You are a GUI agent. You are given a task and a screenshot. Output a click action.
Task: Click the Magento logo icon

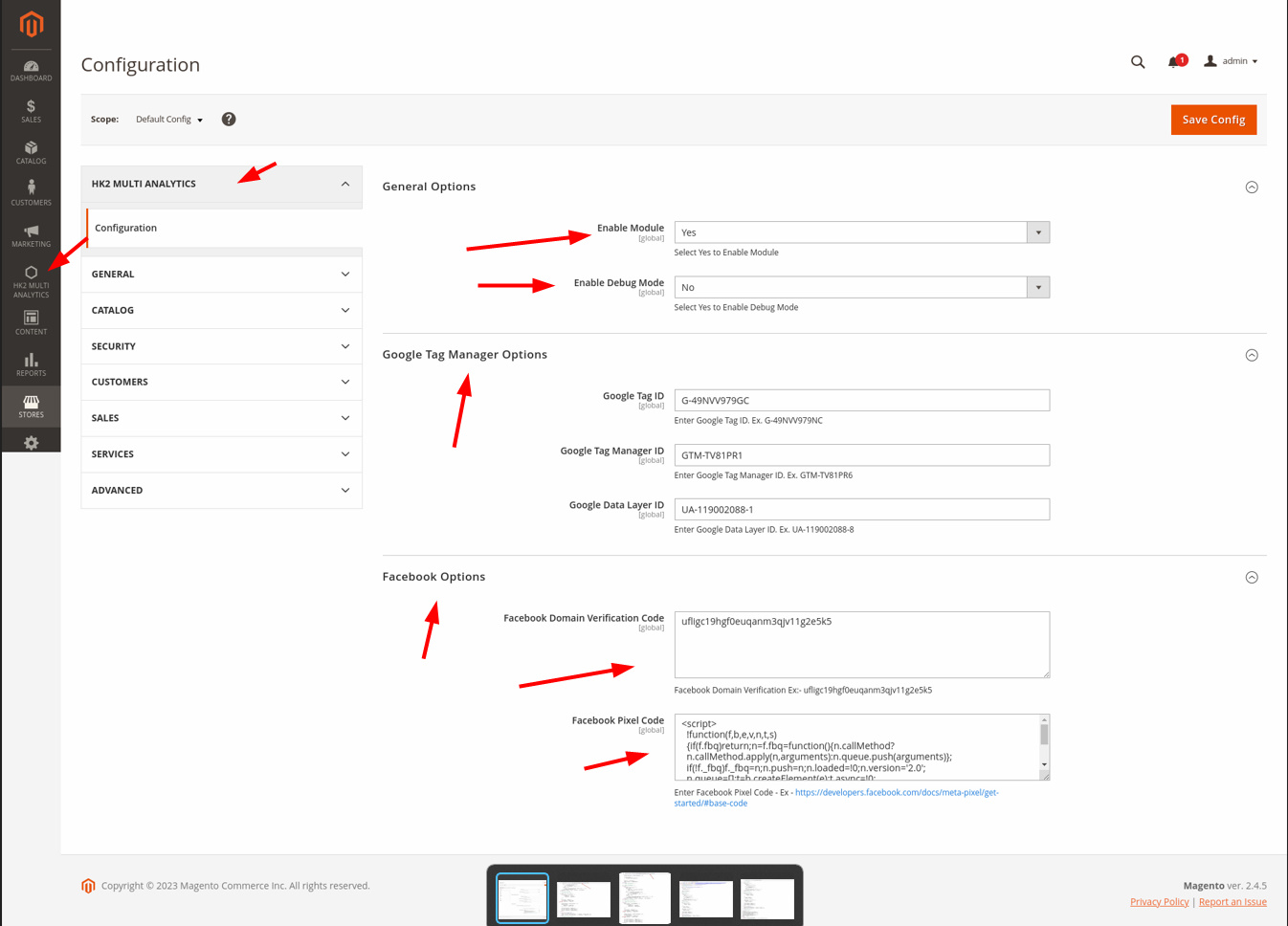coord(32,23)
